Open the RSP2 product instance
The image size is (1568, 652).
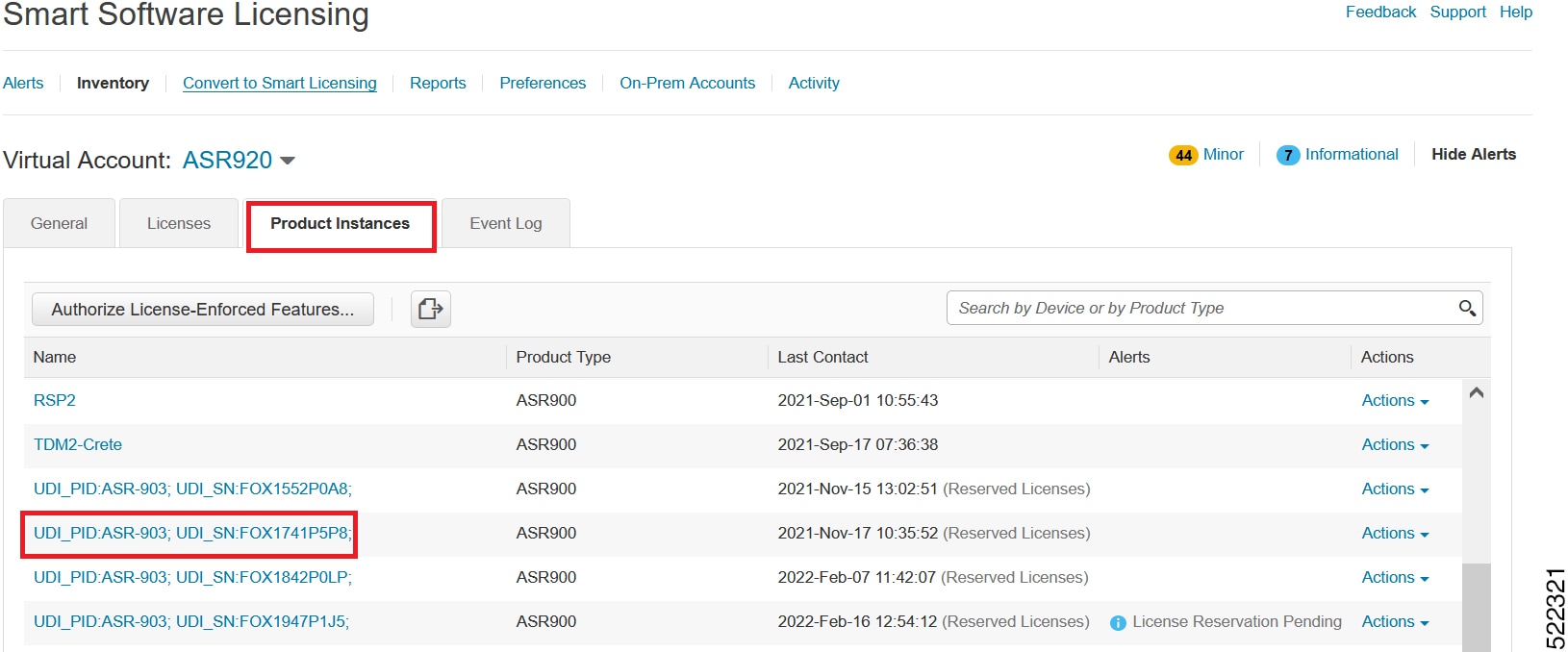coord(55,401)
